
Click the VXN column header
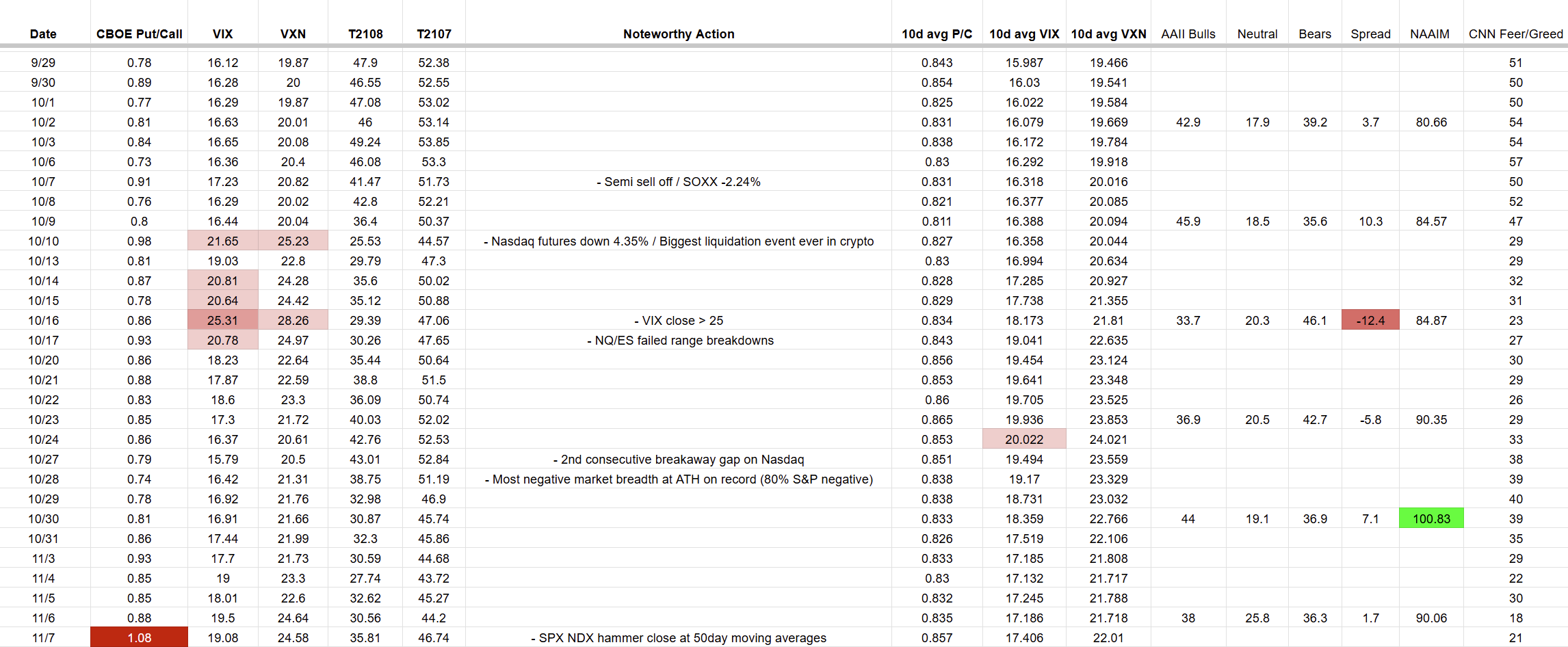[293, 34]
